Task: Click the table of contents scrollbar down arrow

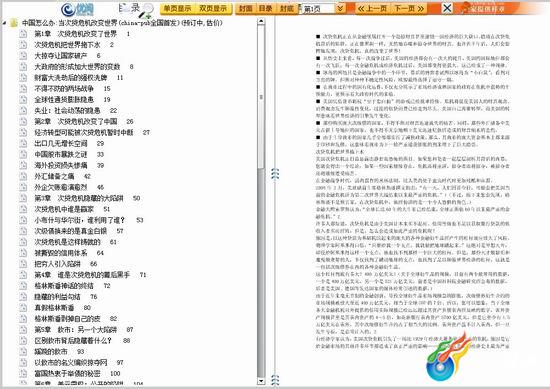Action: click(x=261, y=381)
